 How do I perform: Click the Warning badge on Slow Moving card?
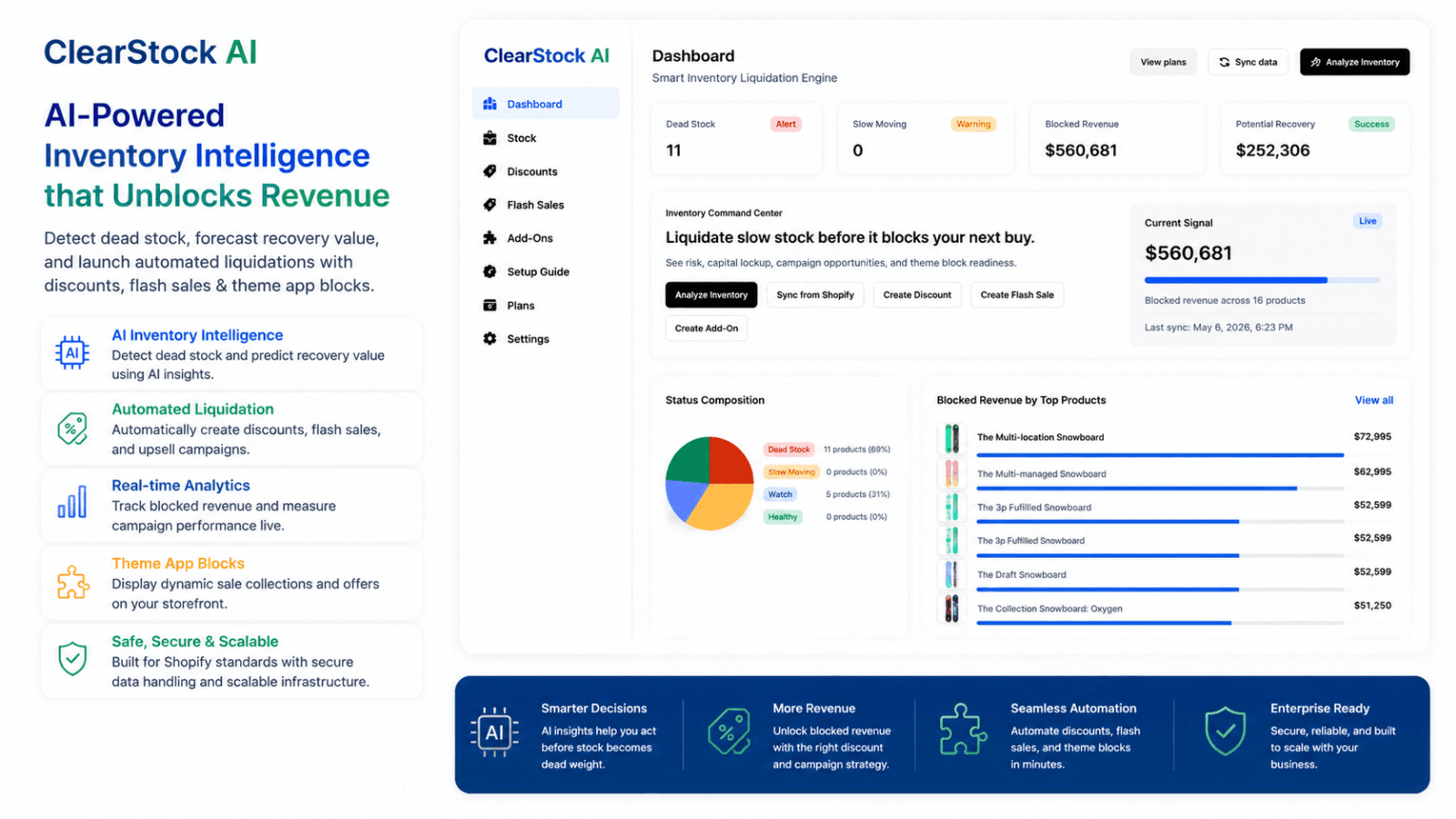[x=973, y=124]
